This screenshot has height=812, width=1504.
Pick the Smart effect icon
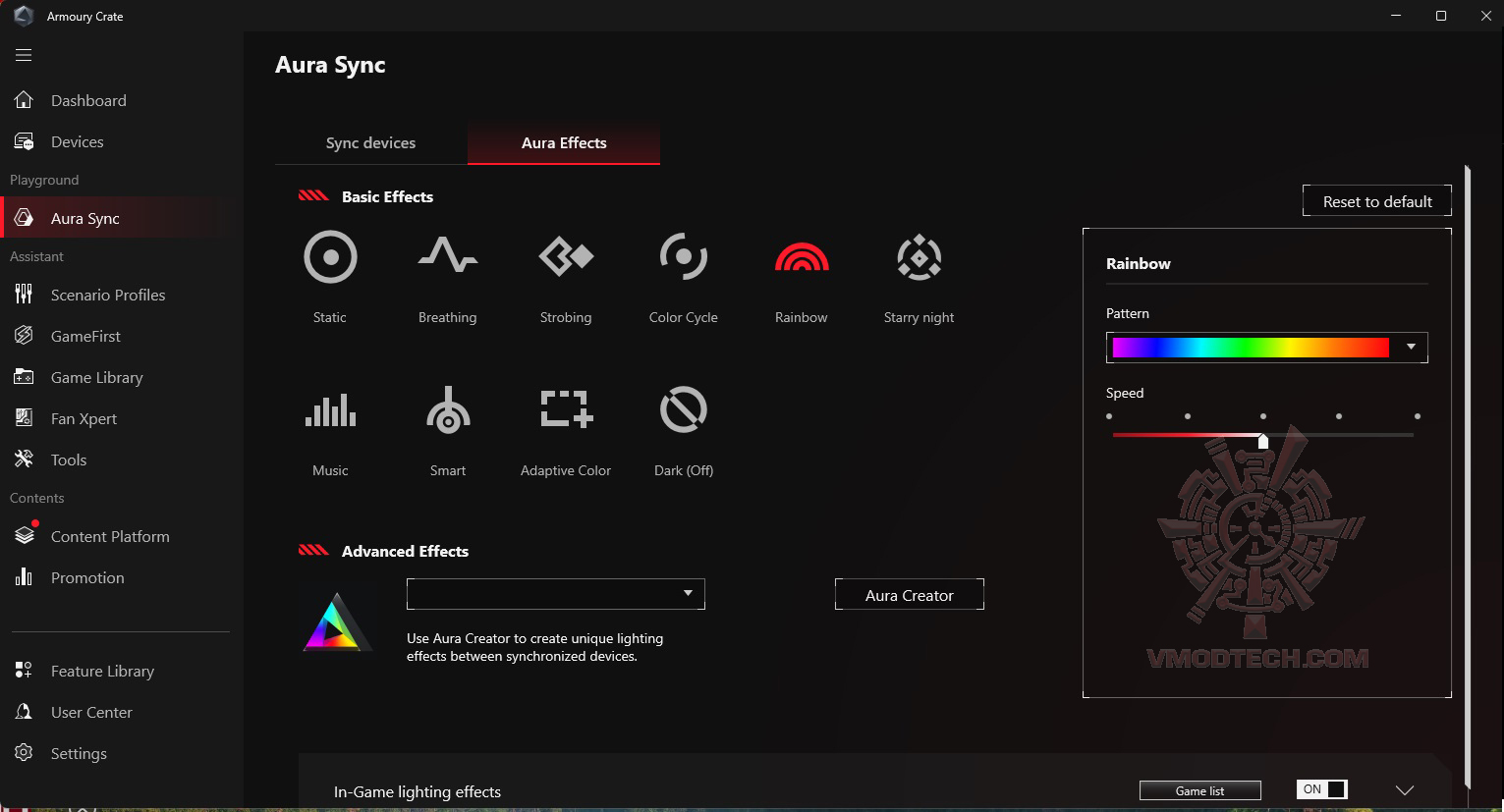448,410
